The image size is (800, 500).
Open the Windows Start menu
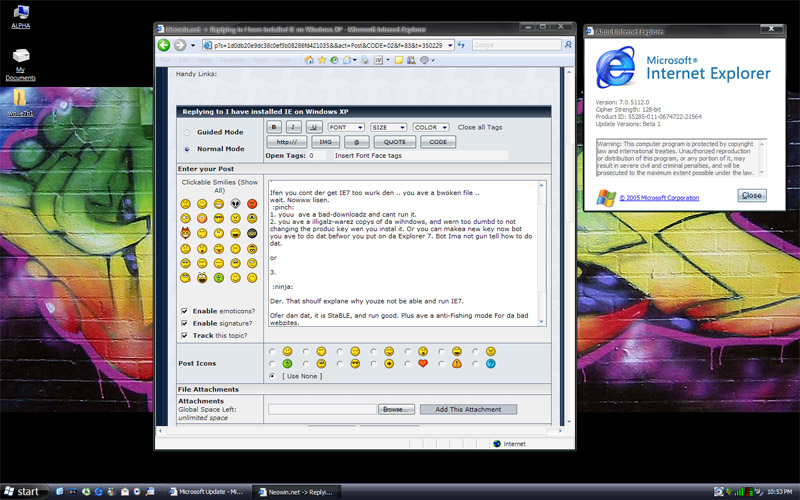pyautogui.click(x=23, y=491)
